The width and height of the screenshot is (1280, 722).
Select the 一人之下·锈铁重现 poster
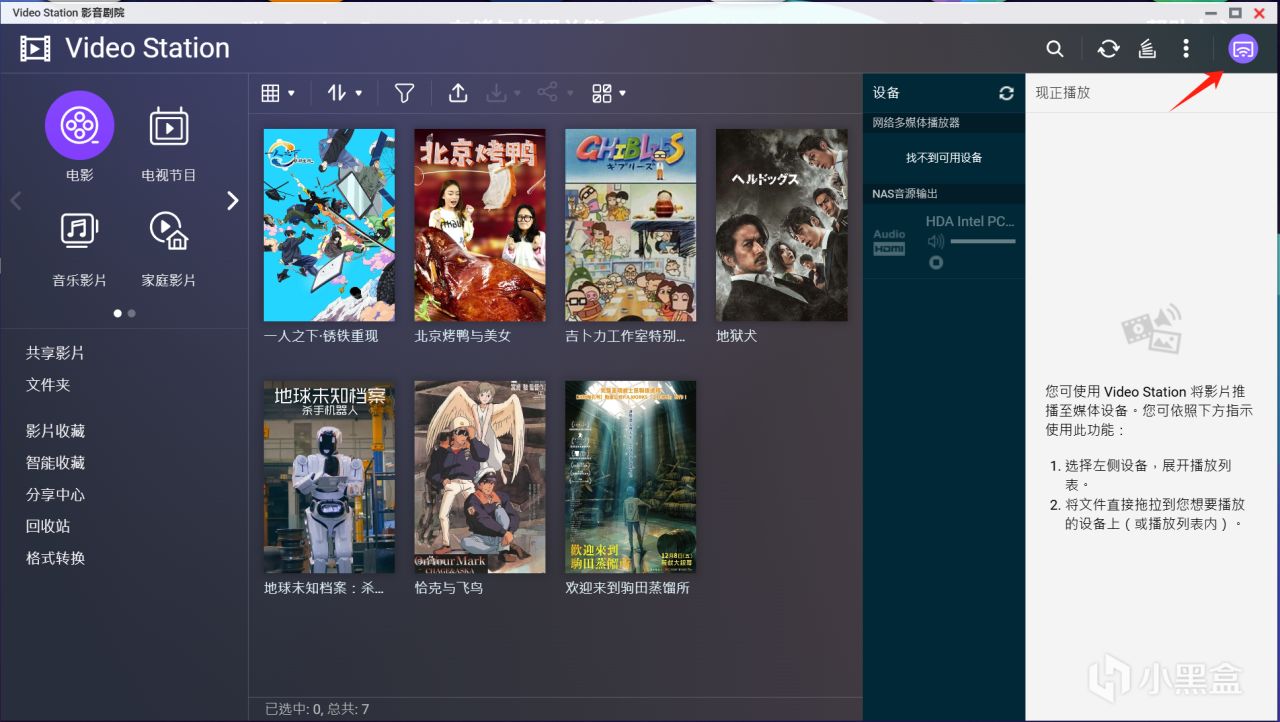[x=329, y=225]
